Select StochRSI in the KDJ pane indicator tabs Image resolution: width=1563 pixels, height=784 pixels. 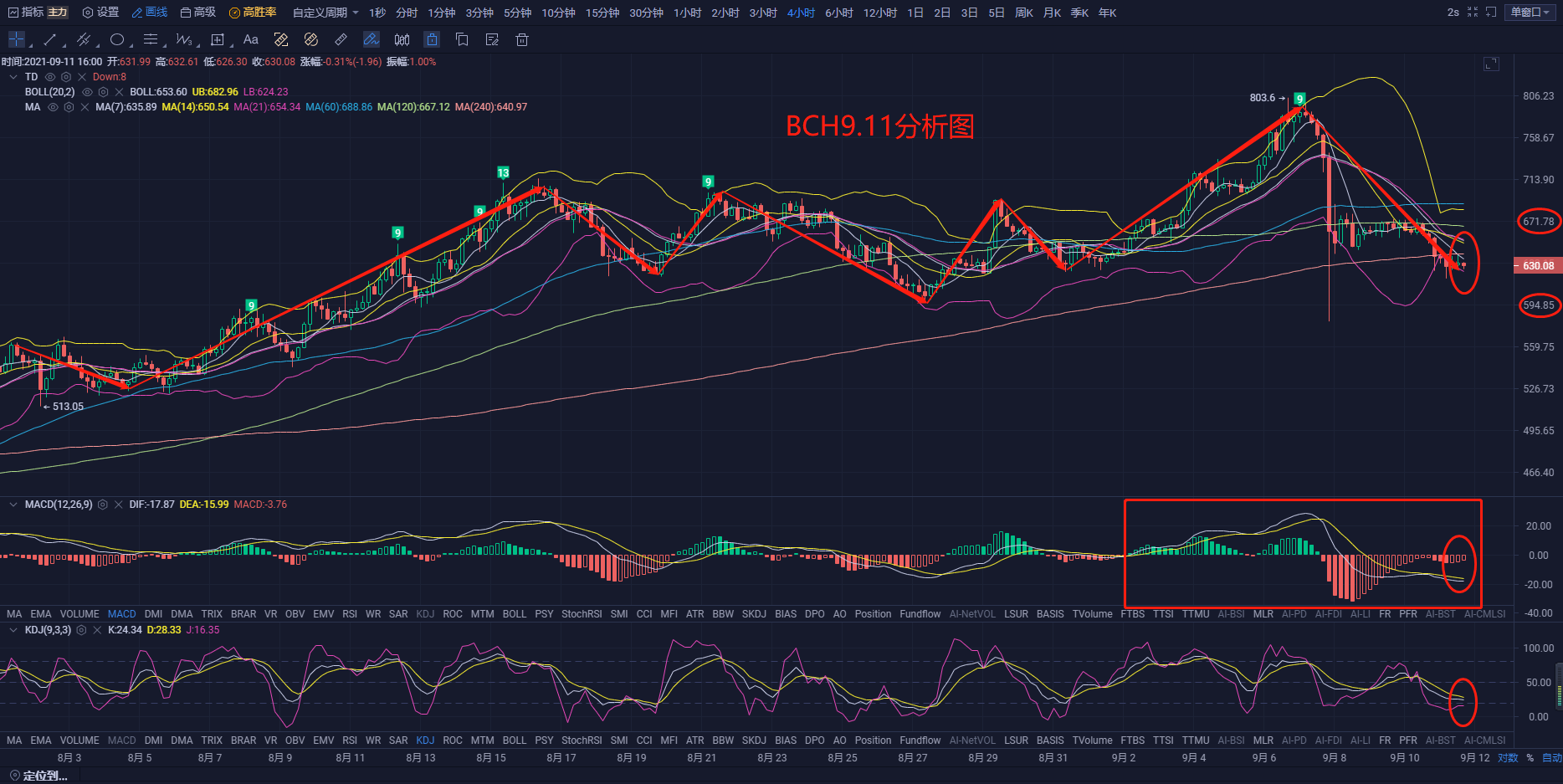(582, 740)
